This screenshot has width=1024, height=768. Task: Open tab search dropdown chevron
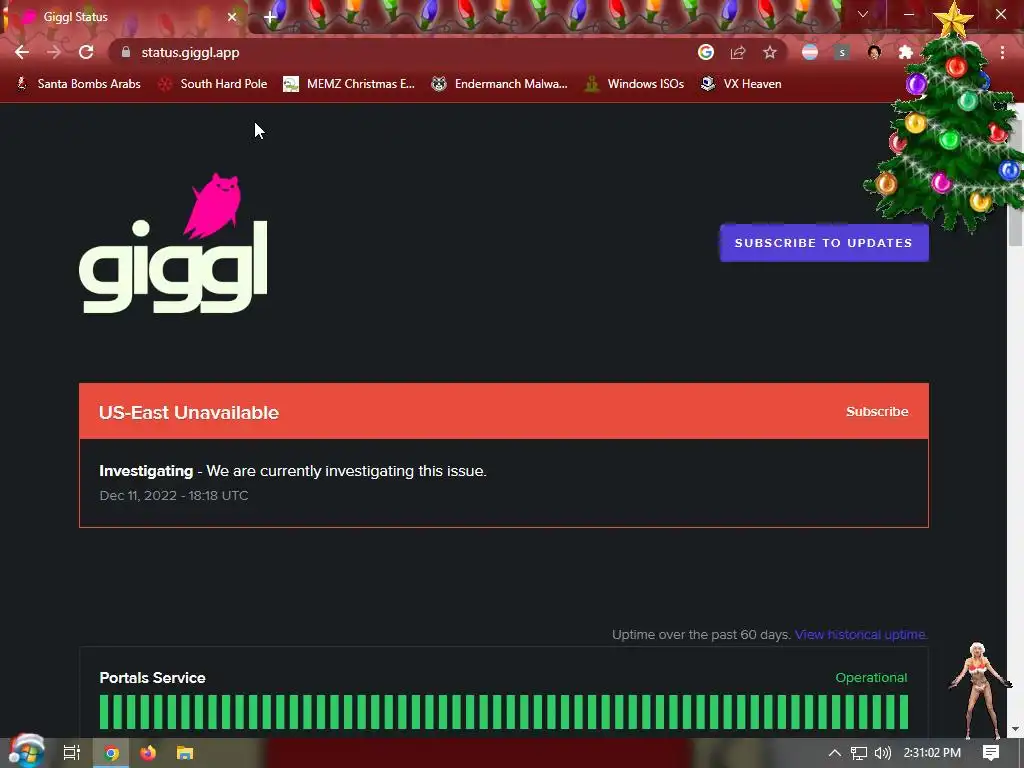pyautogui.click(x=863, y=14)
